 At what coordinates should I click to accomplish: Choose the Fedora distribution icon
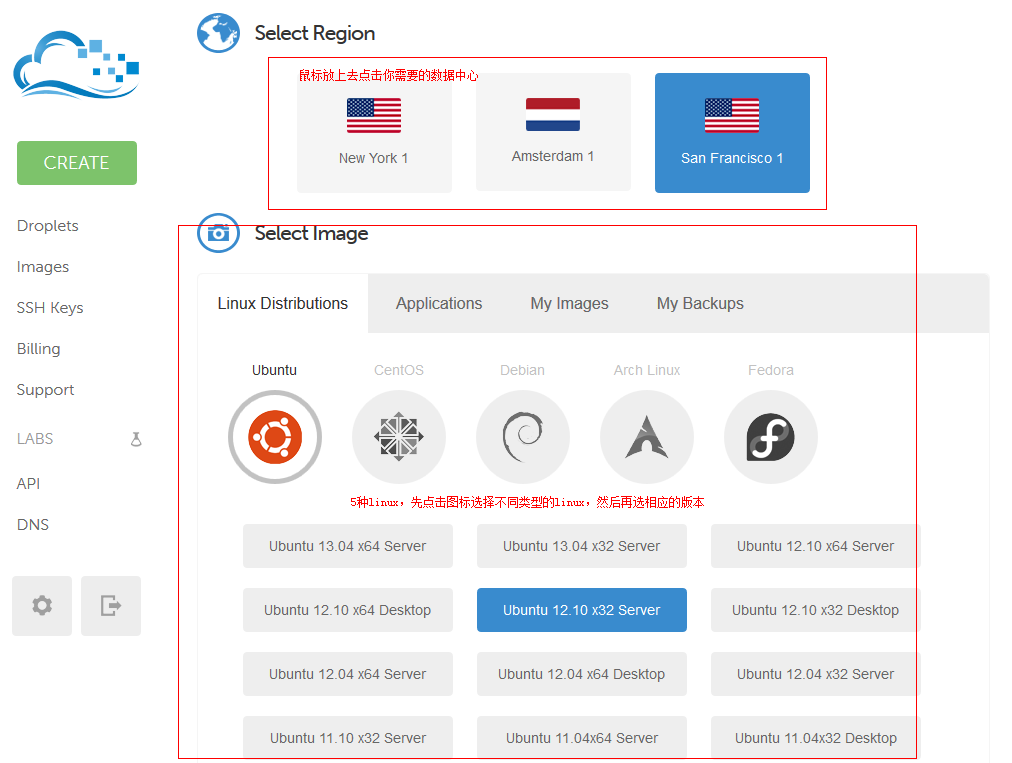click(771, 437)
